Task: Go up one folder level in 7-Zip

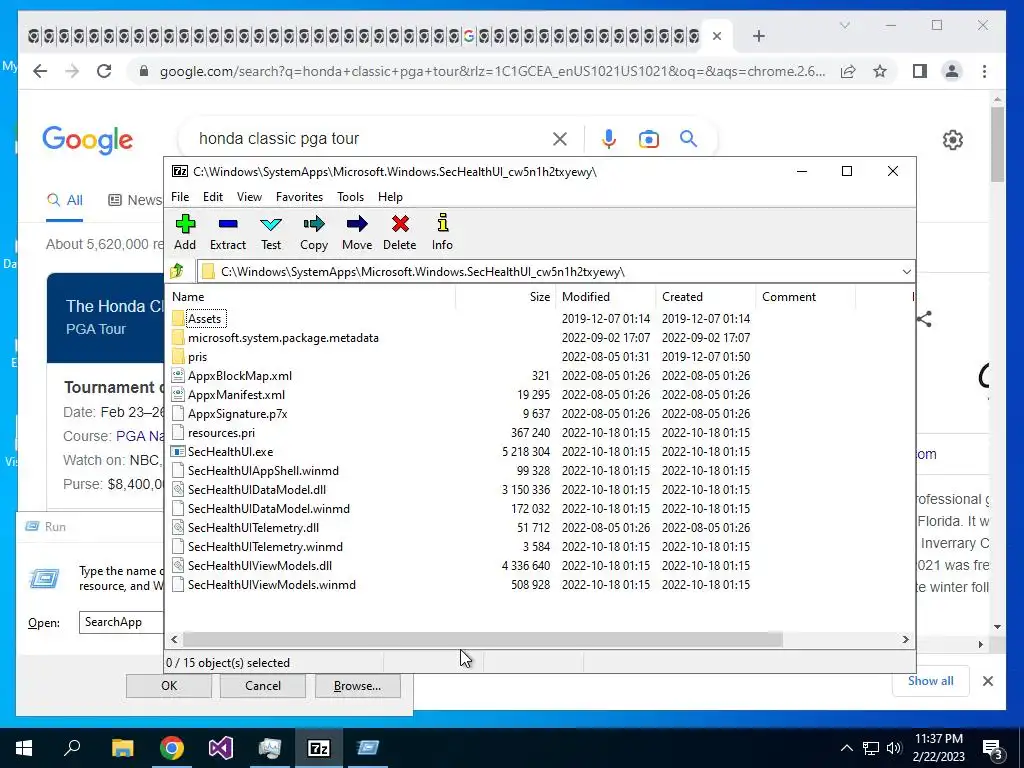Action: 177,271
